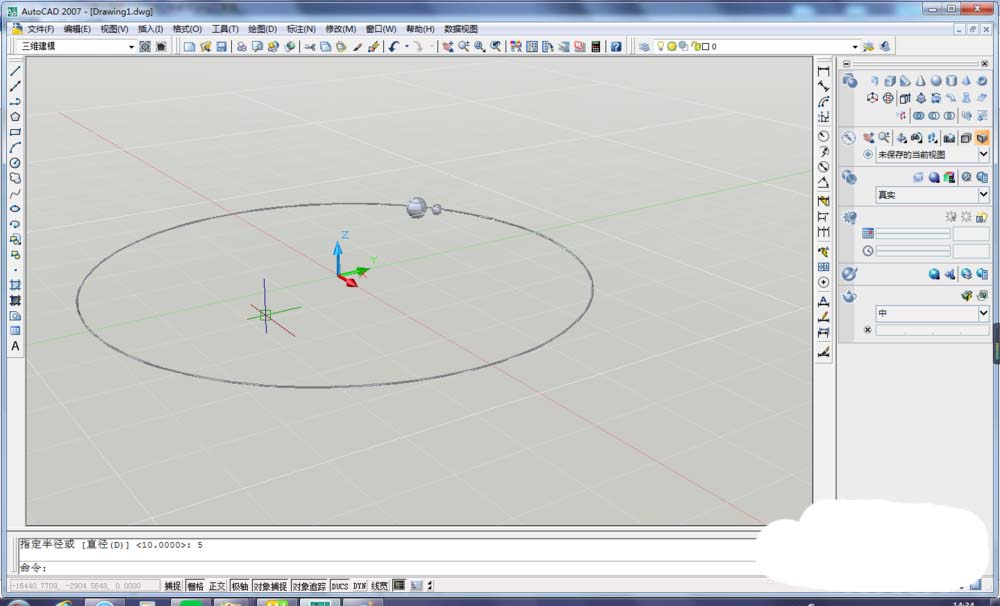Screen dimensions: 1000x606
Task: Open the Layer Properties Manager icon
Action: point(645,47)
